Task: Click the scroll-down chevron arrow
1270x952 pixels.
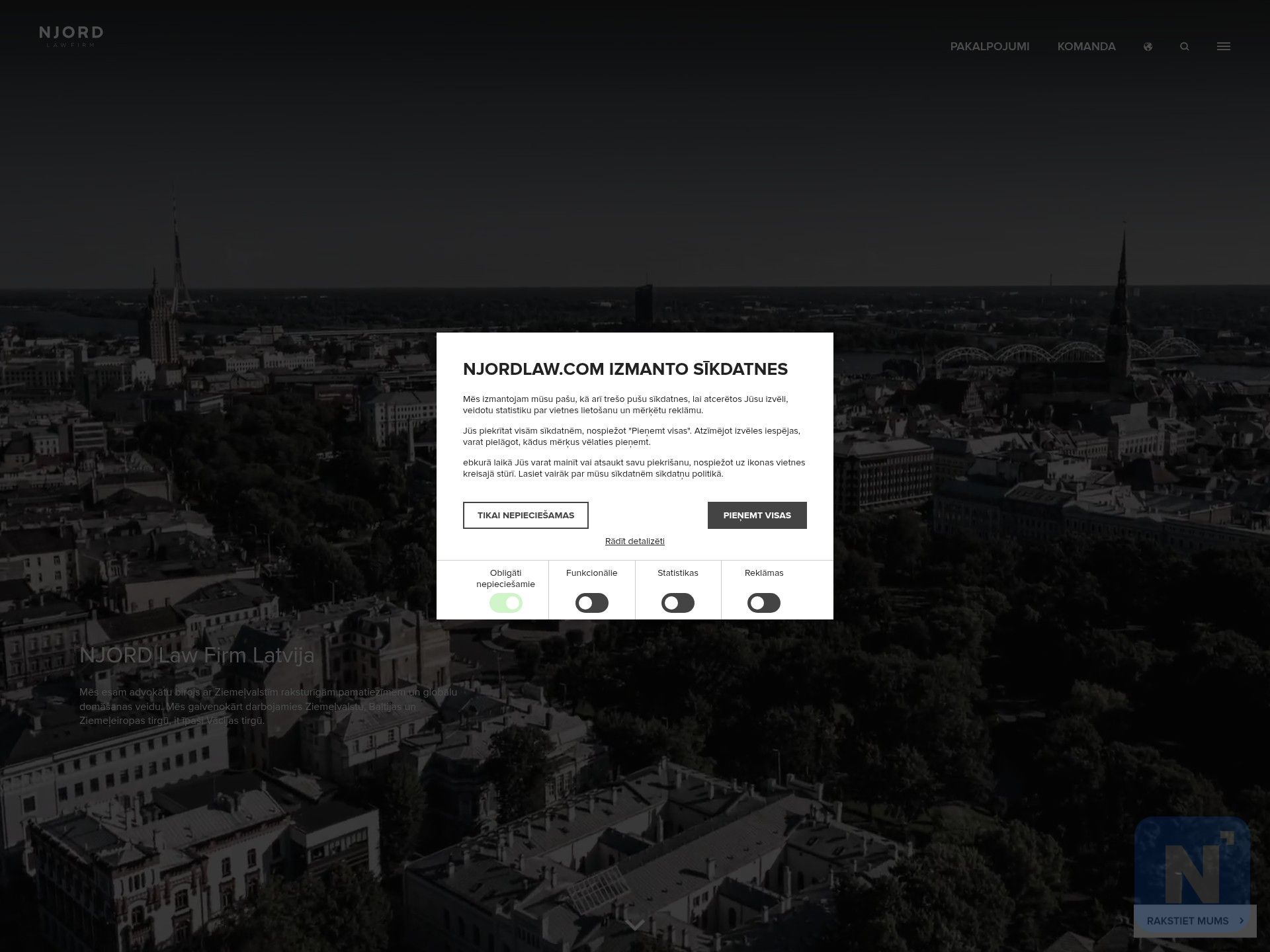Action: (635, 925)
